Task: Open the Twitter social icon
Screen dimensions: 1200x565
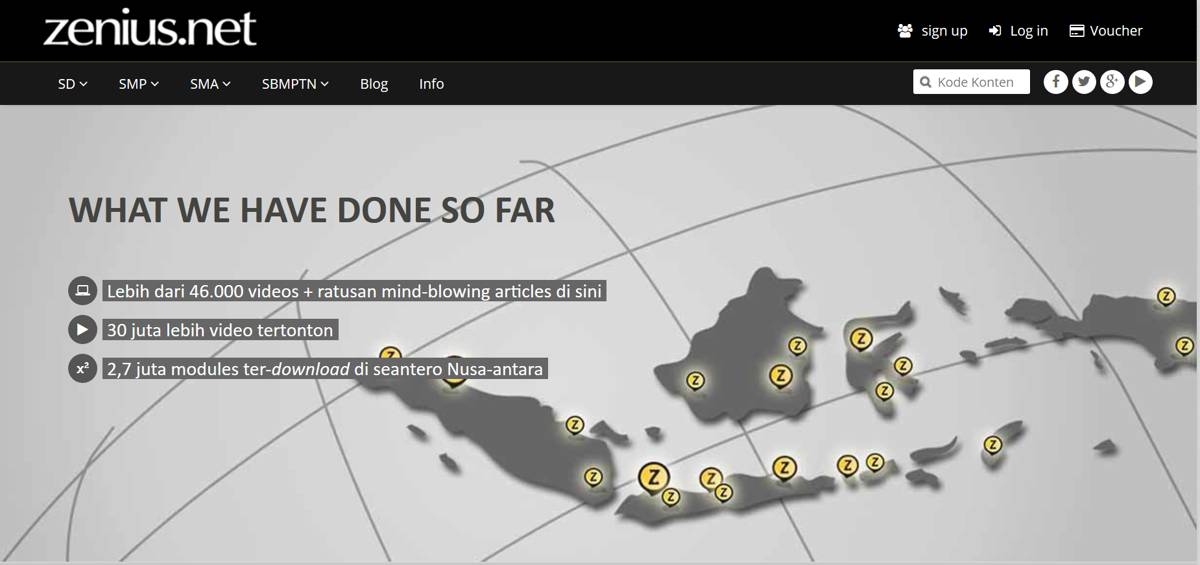Action: [1084, 82]
